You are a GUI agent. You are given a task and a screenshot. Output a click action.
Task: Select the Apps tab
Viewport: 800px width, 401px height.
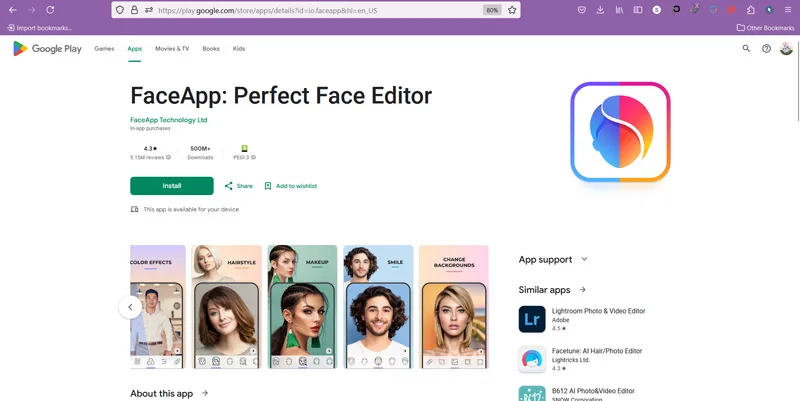coord(135,48)
